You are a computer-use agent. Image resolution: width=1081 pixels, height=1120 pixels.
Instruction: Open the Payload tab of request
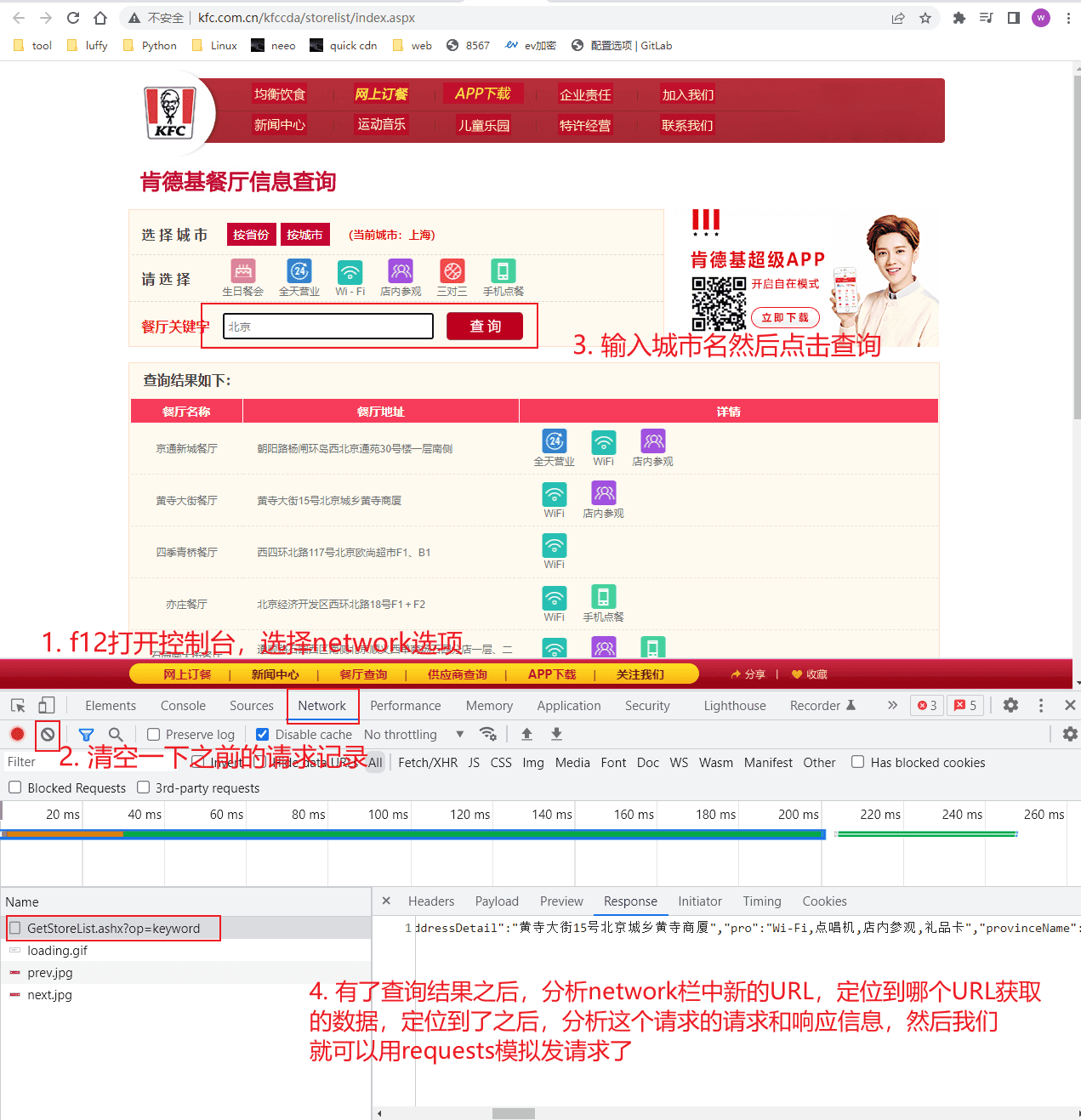click(x=497, y=901)
